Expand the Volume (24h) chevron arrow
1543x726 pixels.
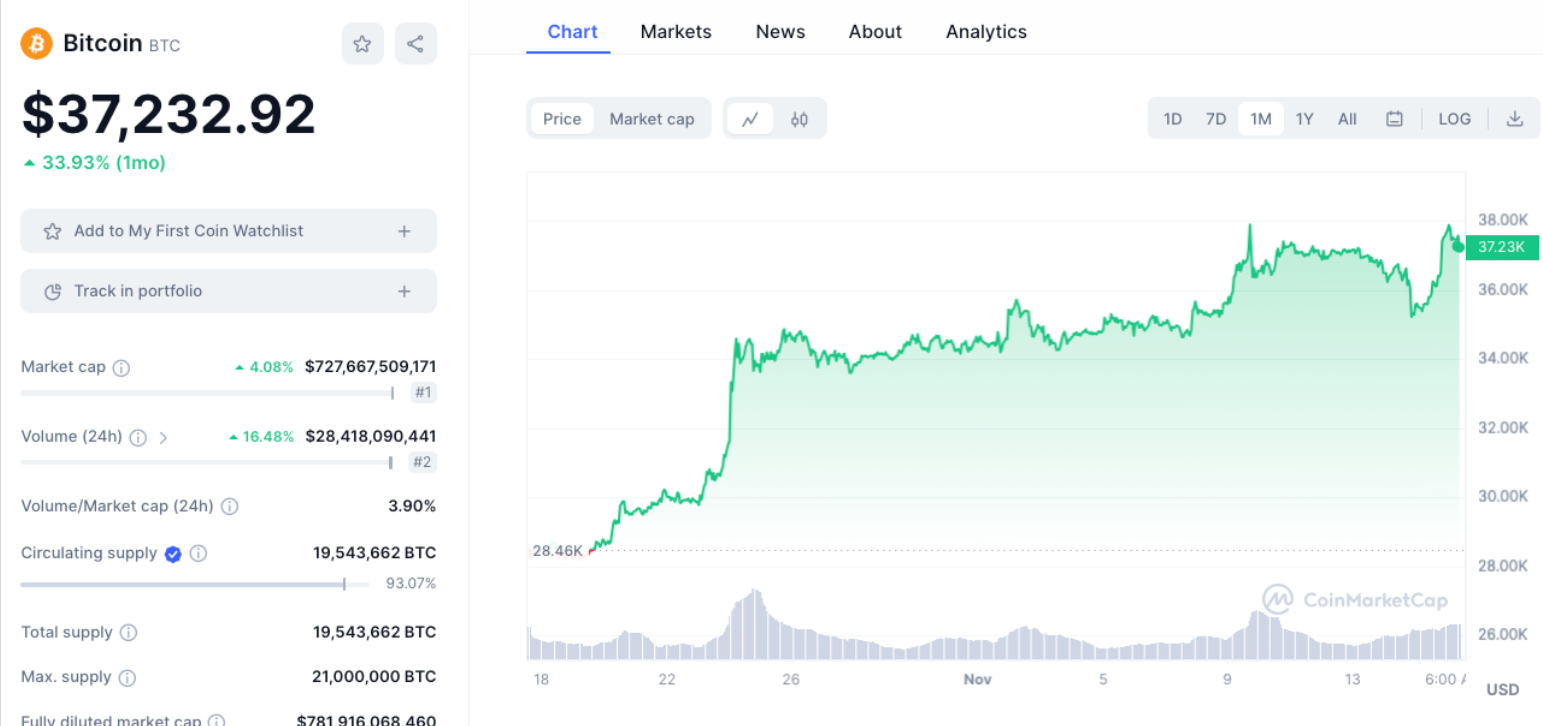pyautogui.click(x=163, y=437)
